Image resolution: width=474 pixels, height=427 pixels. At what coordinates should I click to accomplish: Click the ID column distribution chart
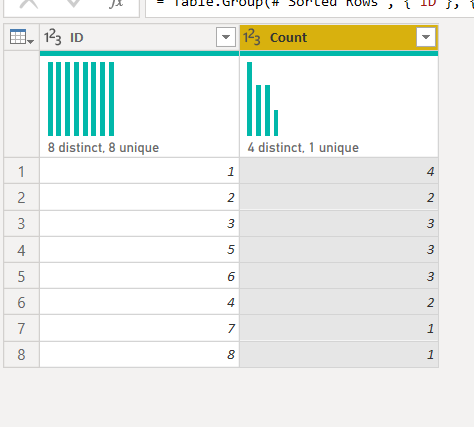(81, 99)
